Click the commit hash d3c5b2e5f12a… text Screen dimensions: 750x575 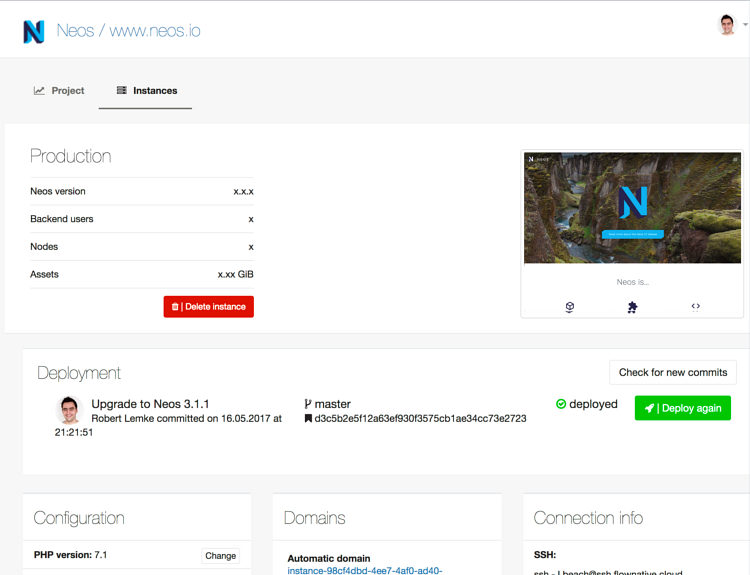tap(420, 419)
